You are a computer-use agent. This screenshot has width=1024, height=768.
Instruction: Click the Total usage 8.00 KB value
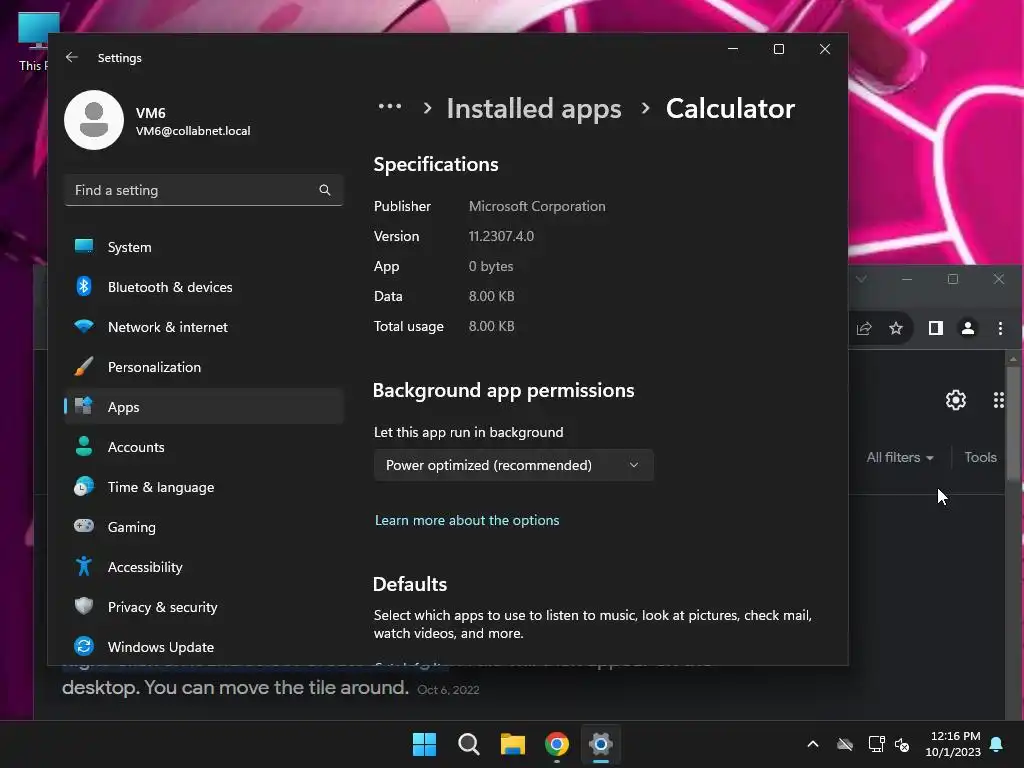click(x=491, y=326)
